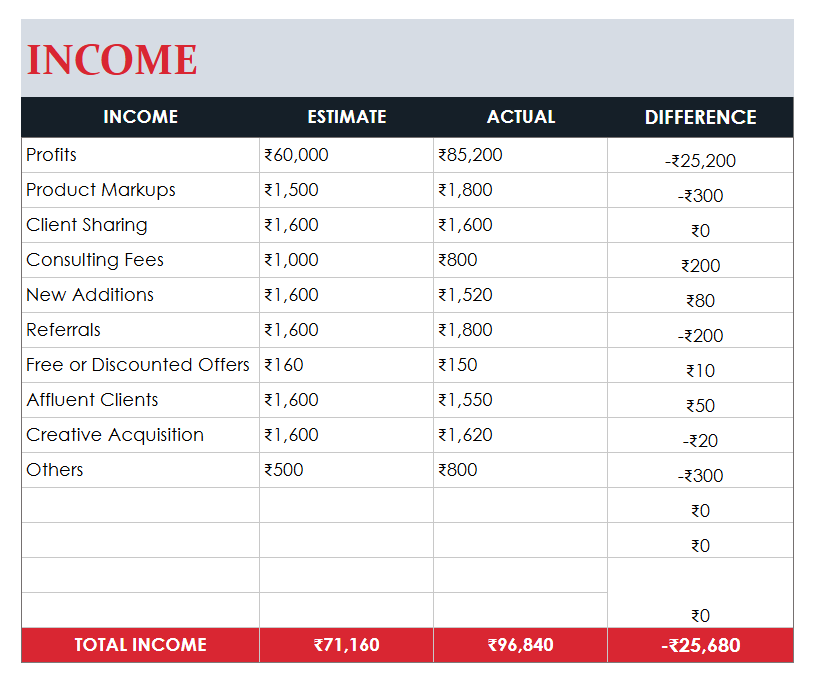Select the Profits estimate ₹60,000 cell

click(297, 155)
